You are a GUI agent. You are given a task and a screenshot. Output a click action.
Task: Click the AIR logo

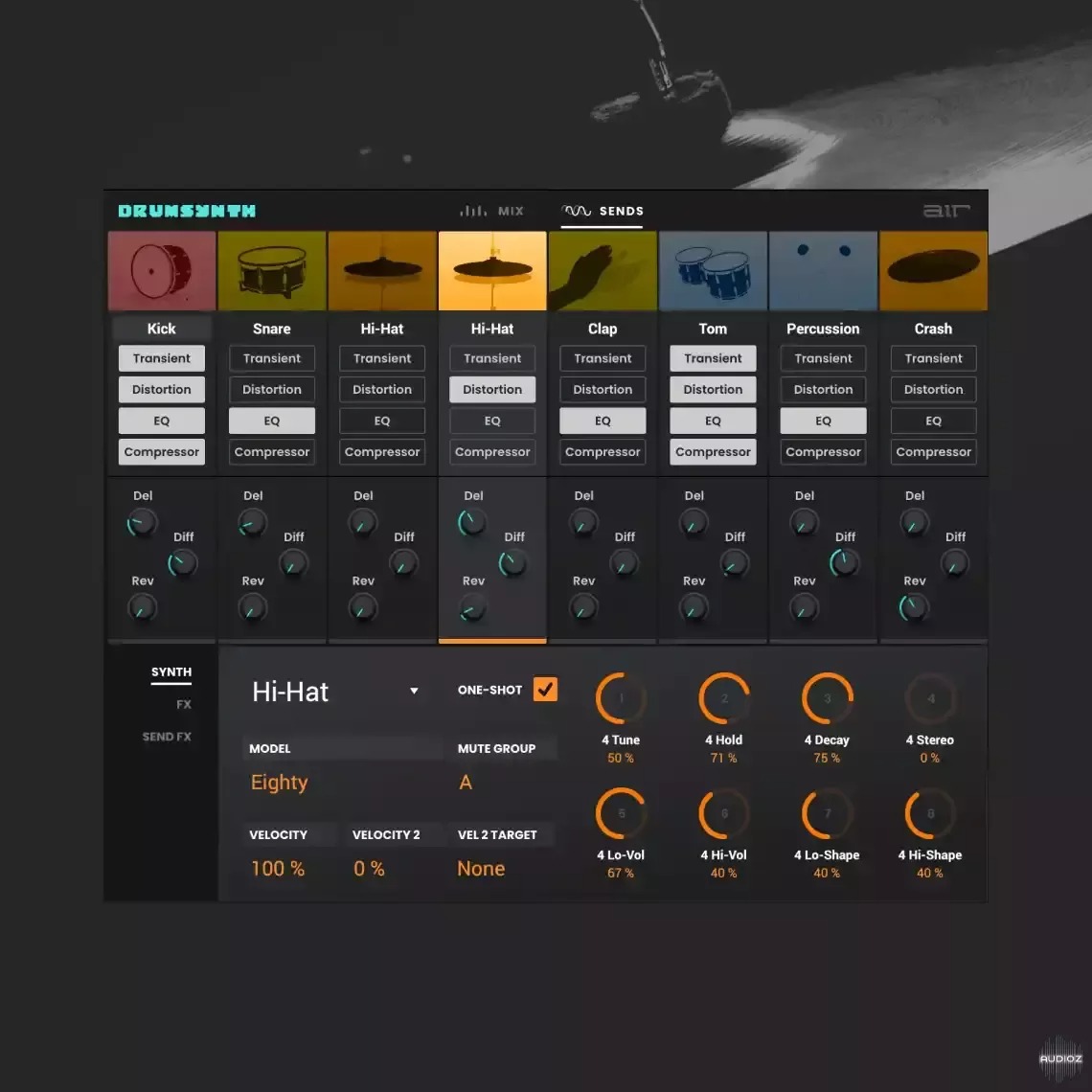(x=946, y=211)
